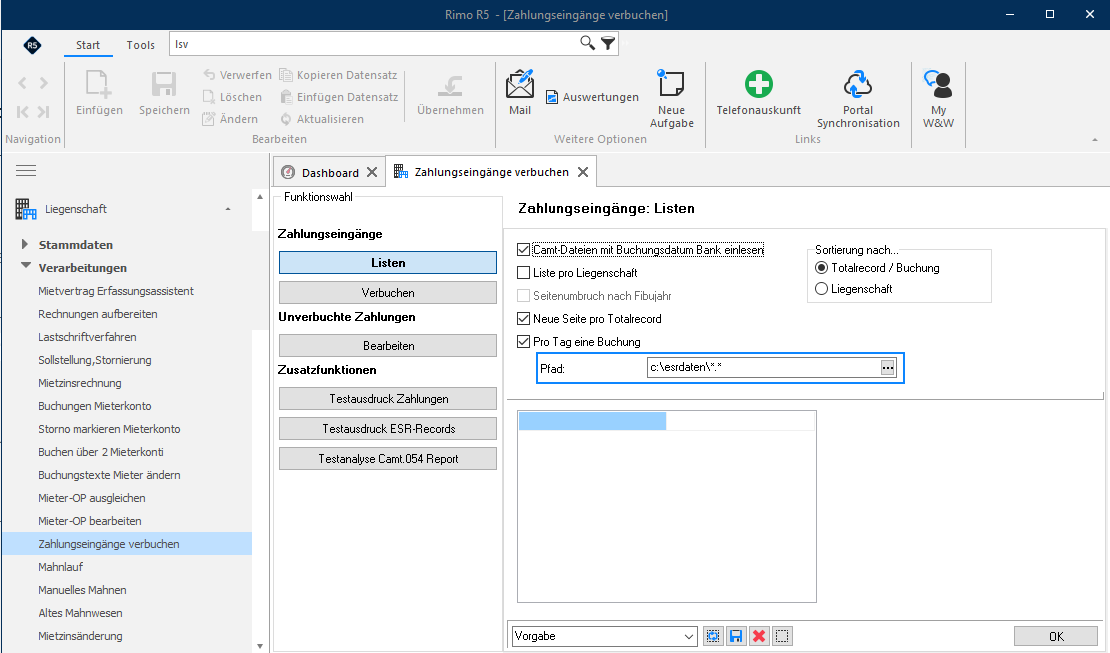Screen dimensions: 1110x653
Task: Click the blue save preset disk icon
Action: tap(736, 636)
